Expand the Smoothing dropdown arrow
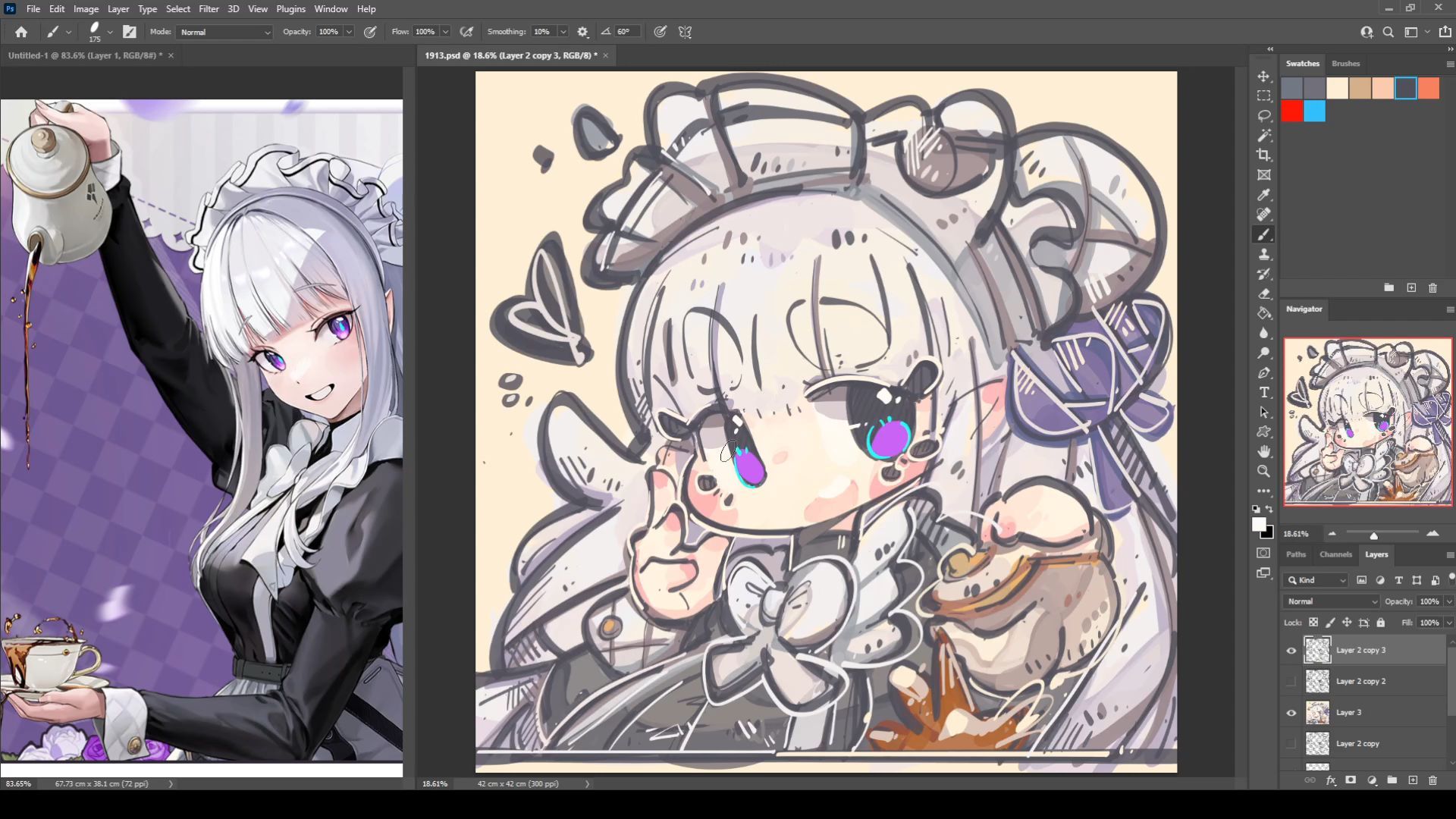The image size is (1456, 819). 563,32
